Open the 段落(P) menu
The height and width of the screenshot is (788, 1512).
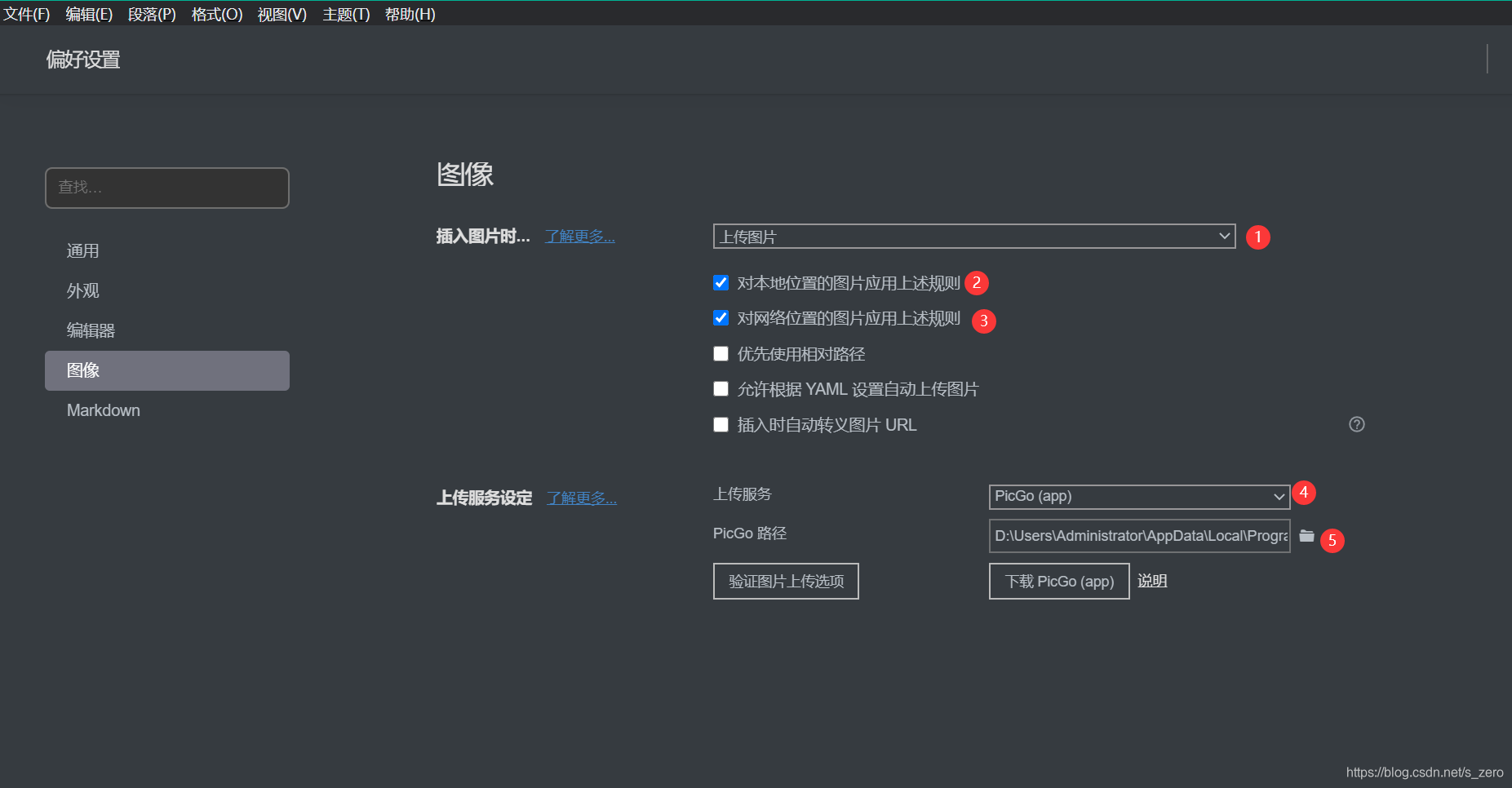point(152,14)
